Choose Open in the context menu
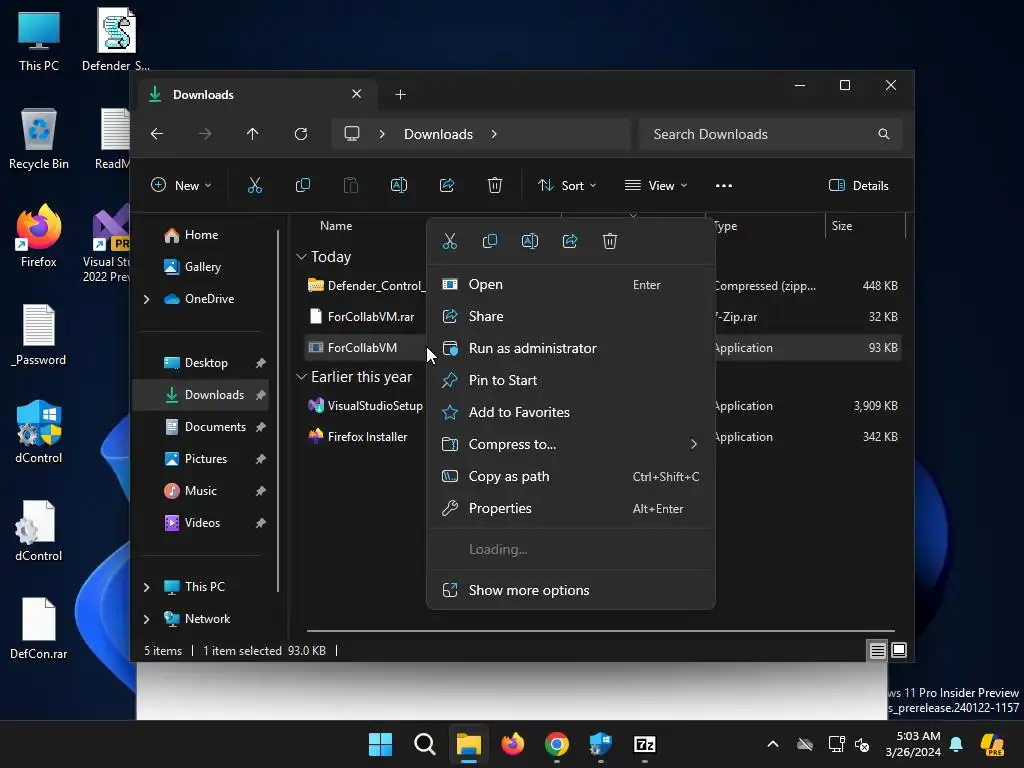The width and height of the screenshot is (1024, 768). click(x=570, y=285)
